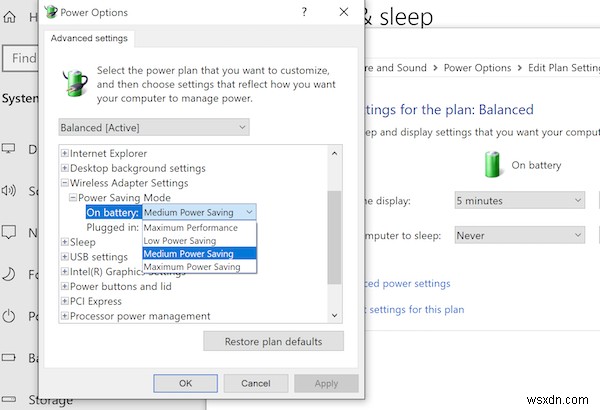Click the Battery icon in Settings sidebar
This screenshot has width=600, height=410.
(9, 358)
